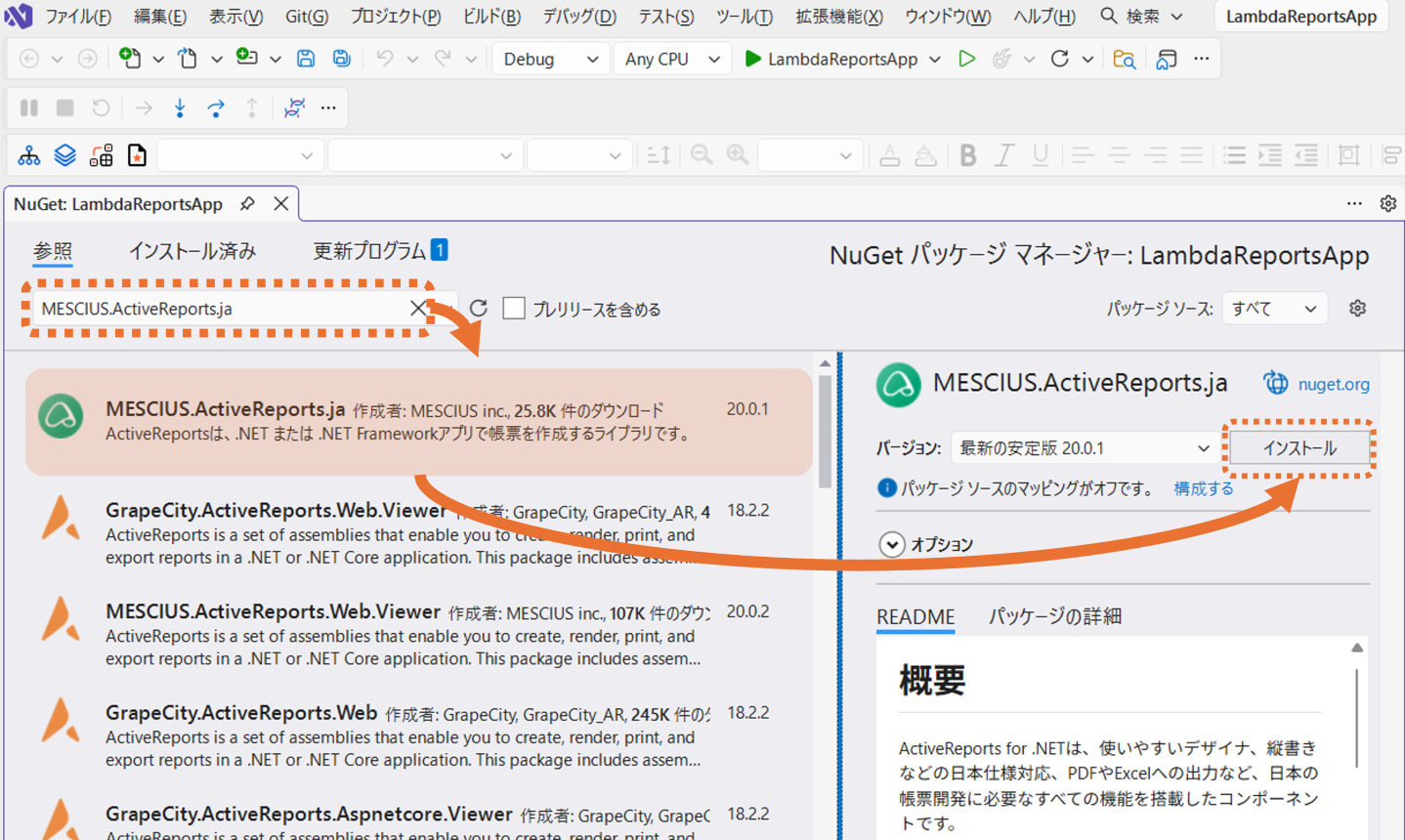
Task: Open the font name combo box in toolbar
Action: pos(424,154)
